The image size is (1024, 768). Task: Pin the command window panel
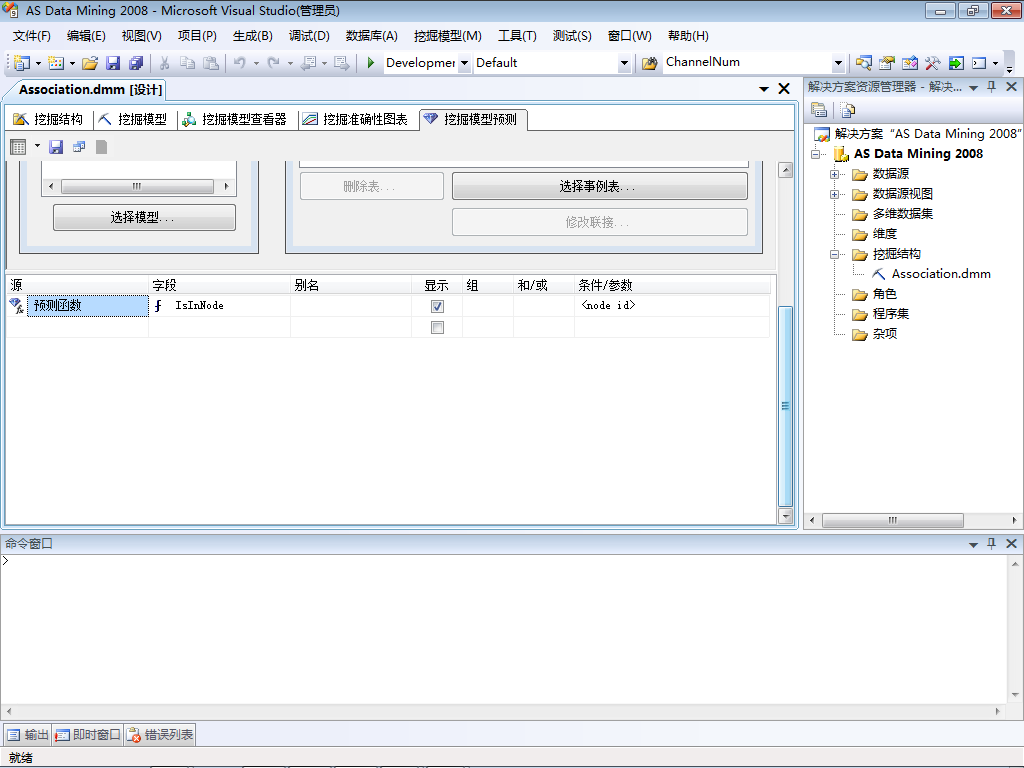(991, 543)
